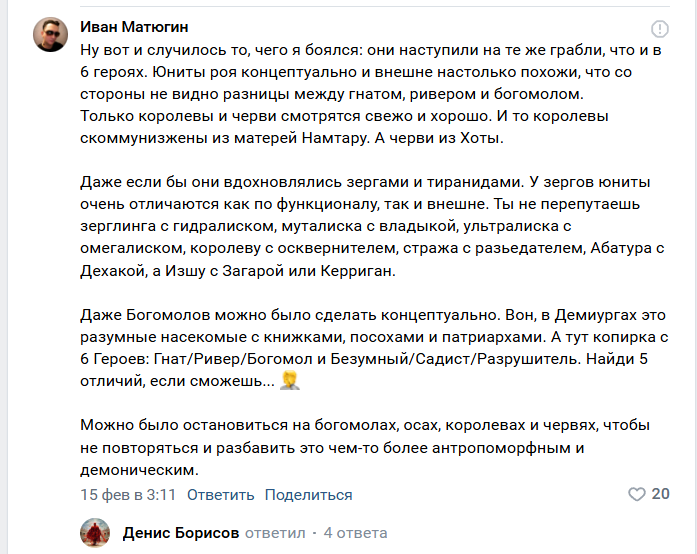Open the 15 фев в 3:11 timestamp
697x554 pixels.
(x=128, y=494)
